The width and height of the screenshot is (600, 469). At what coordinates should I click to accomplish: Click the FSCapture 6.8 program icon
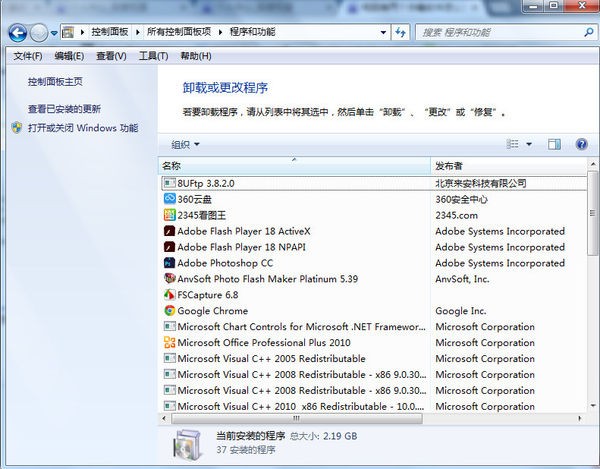click(169, 295)
